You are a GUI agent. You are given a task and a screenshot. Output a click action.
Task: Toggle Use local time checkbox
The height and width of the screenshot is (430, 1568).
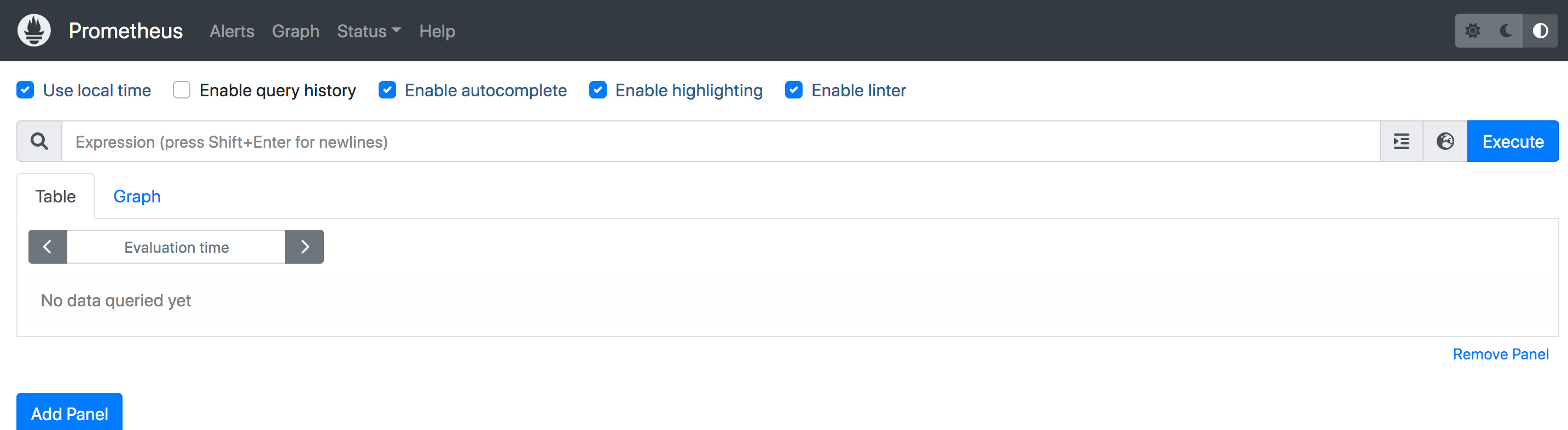(26, 90)
